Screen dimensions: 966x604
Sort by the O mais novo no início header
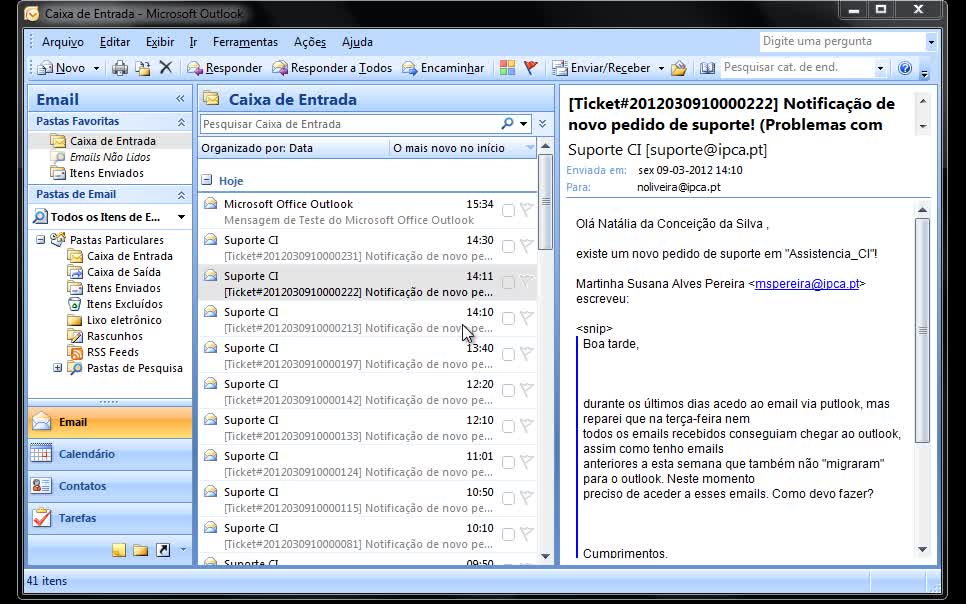tap(463, 148)
